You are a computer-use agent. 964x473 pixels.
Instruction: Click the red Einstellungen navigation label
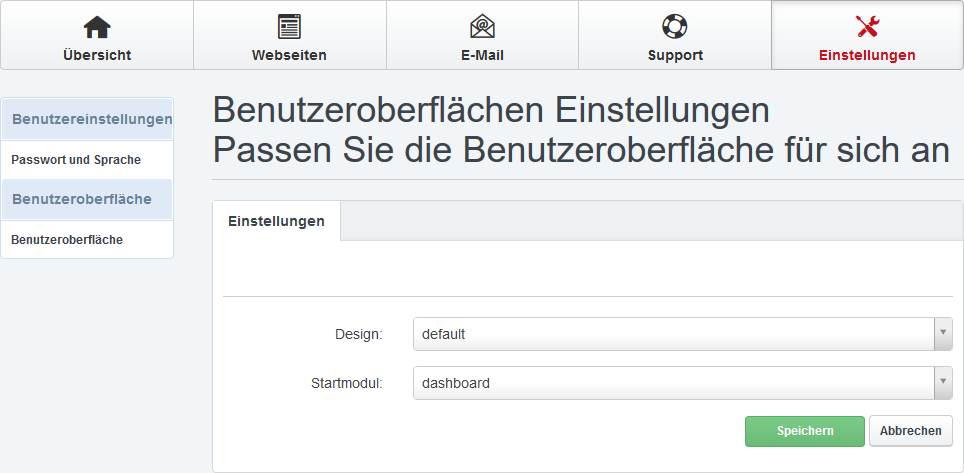coord(867,55)
